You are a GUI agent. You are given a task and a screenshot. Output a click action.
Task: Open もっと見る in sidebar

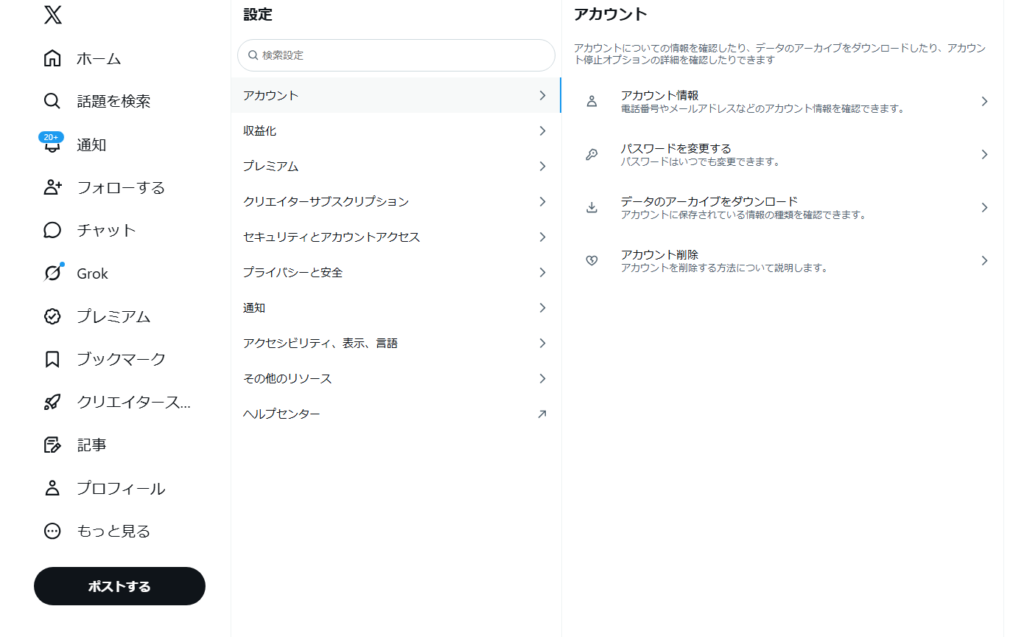113,531
